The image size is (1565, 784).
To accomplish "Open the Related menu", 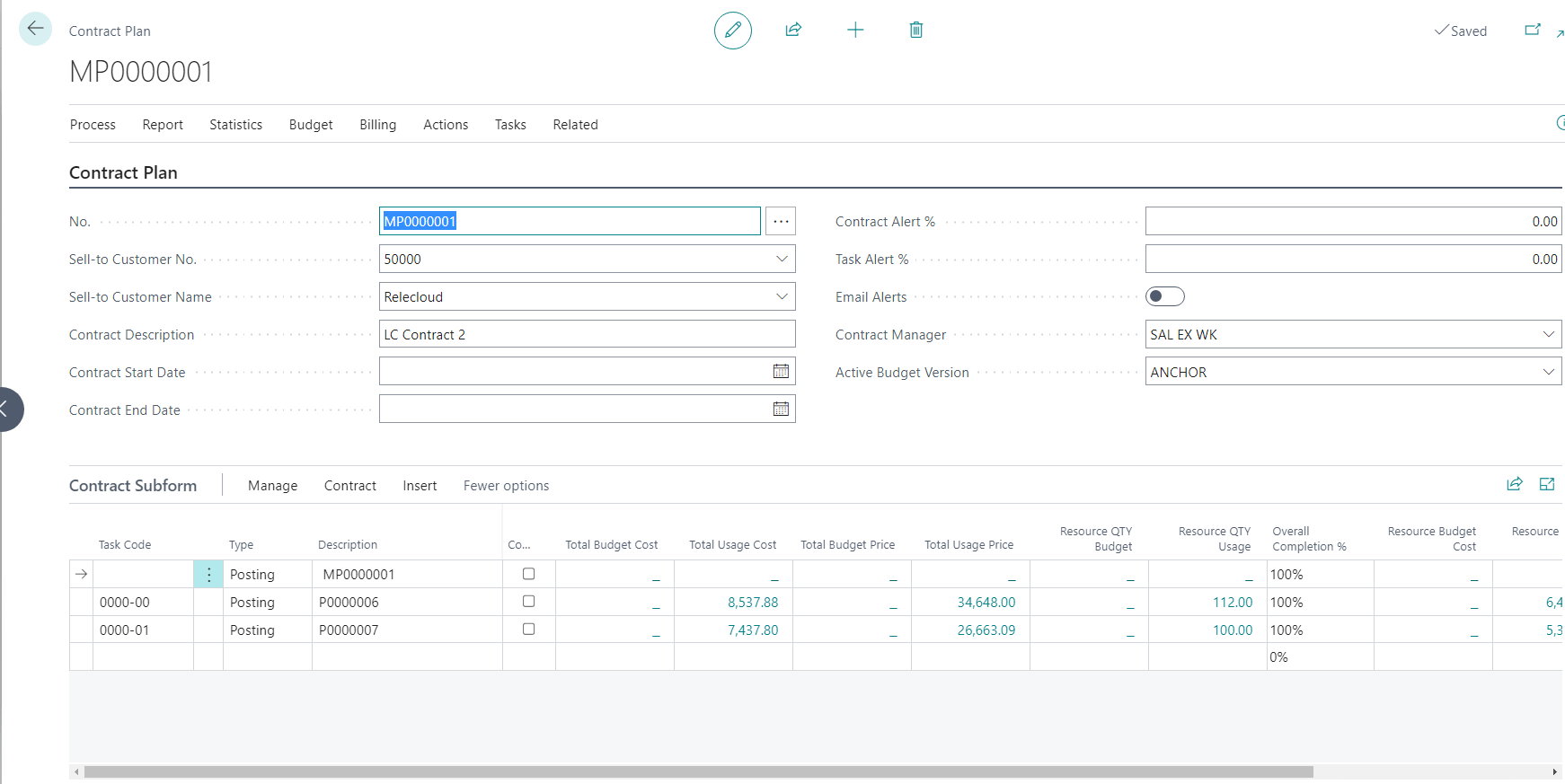I will point(576,125).
